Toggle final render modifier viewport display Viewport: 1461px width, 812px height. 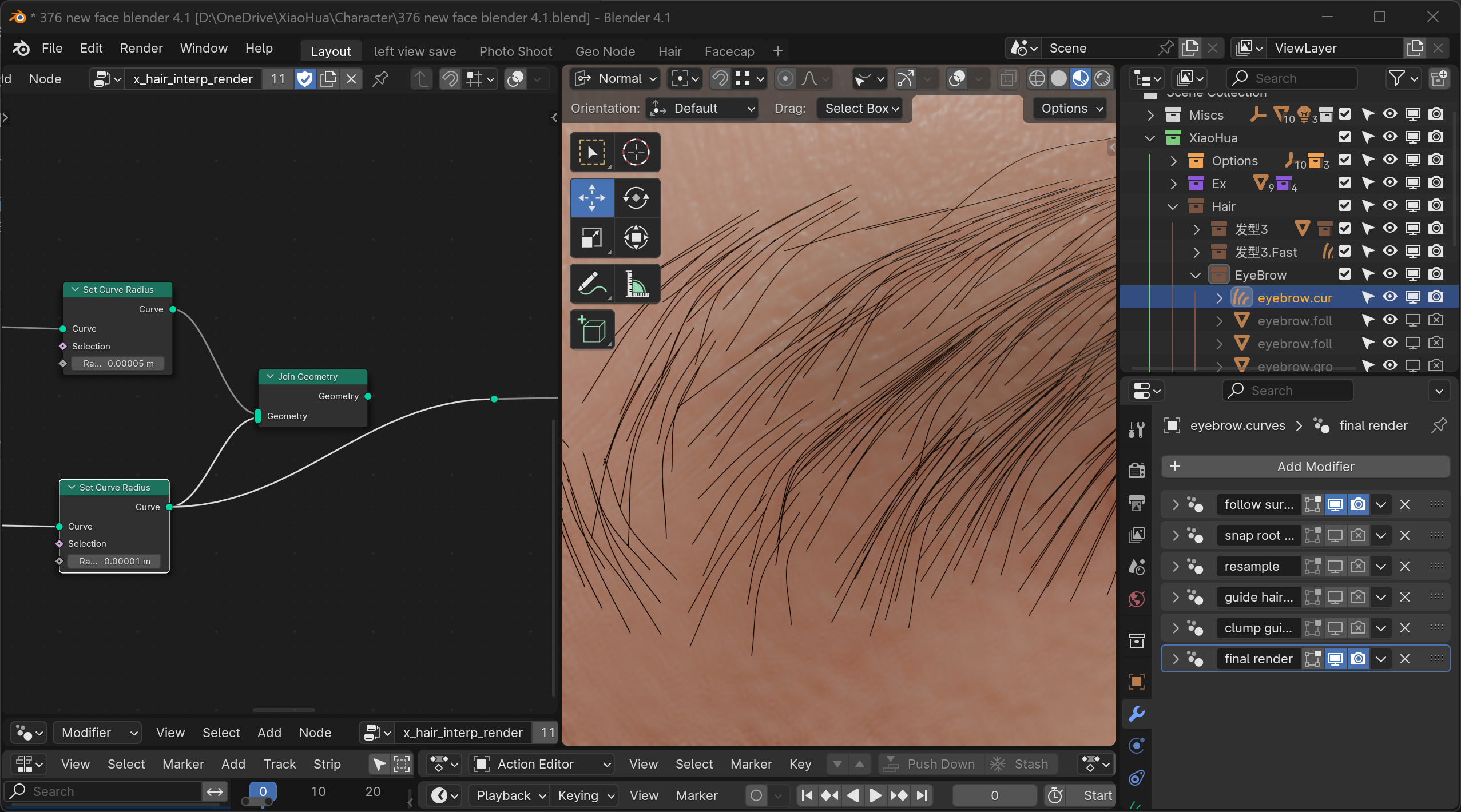coord(1335,659)
